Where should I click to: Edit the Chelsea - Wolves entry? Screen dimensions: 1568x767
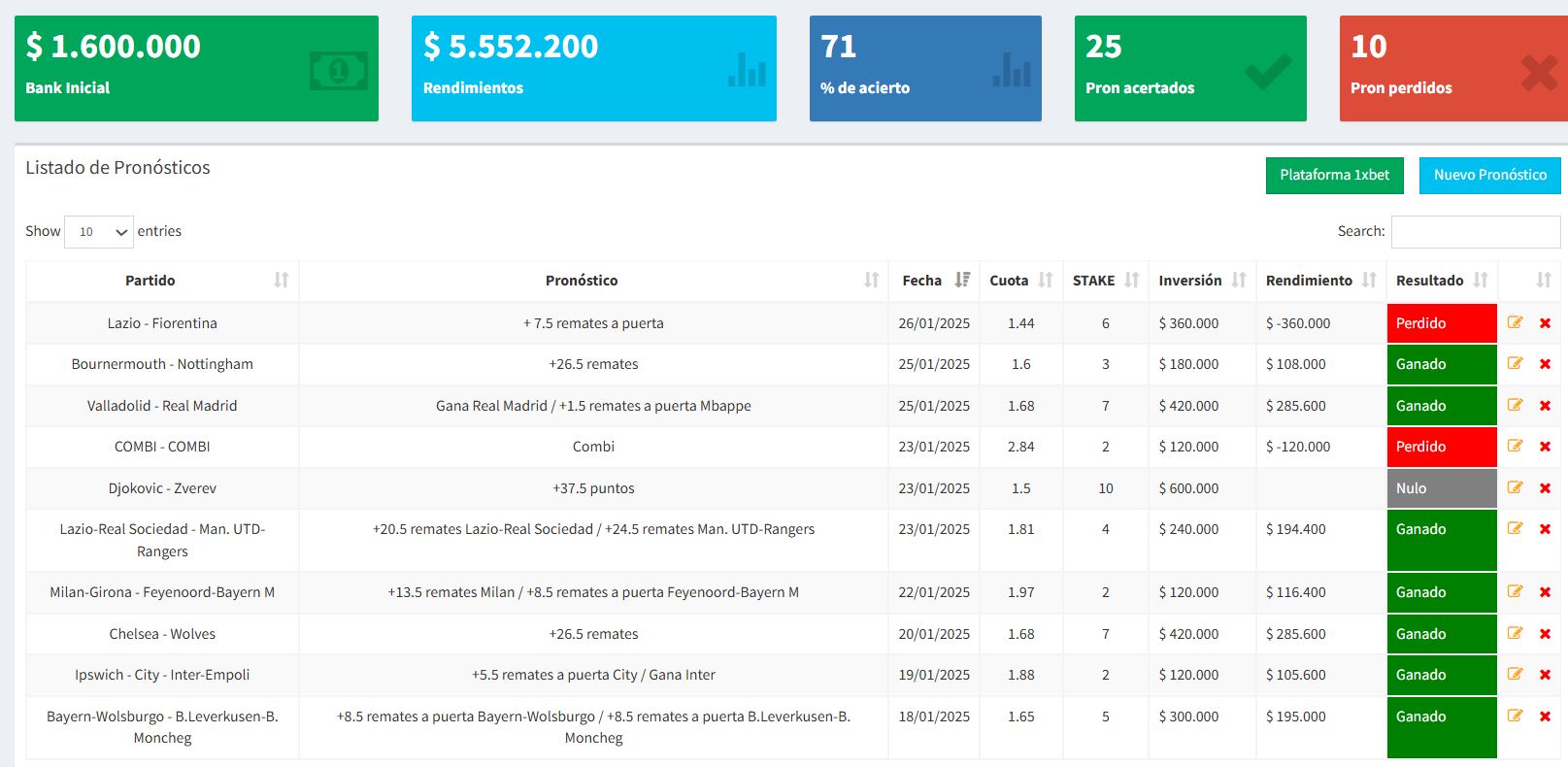pyautogui.click(x=1515, y=633)
